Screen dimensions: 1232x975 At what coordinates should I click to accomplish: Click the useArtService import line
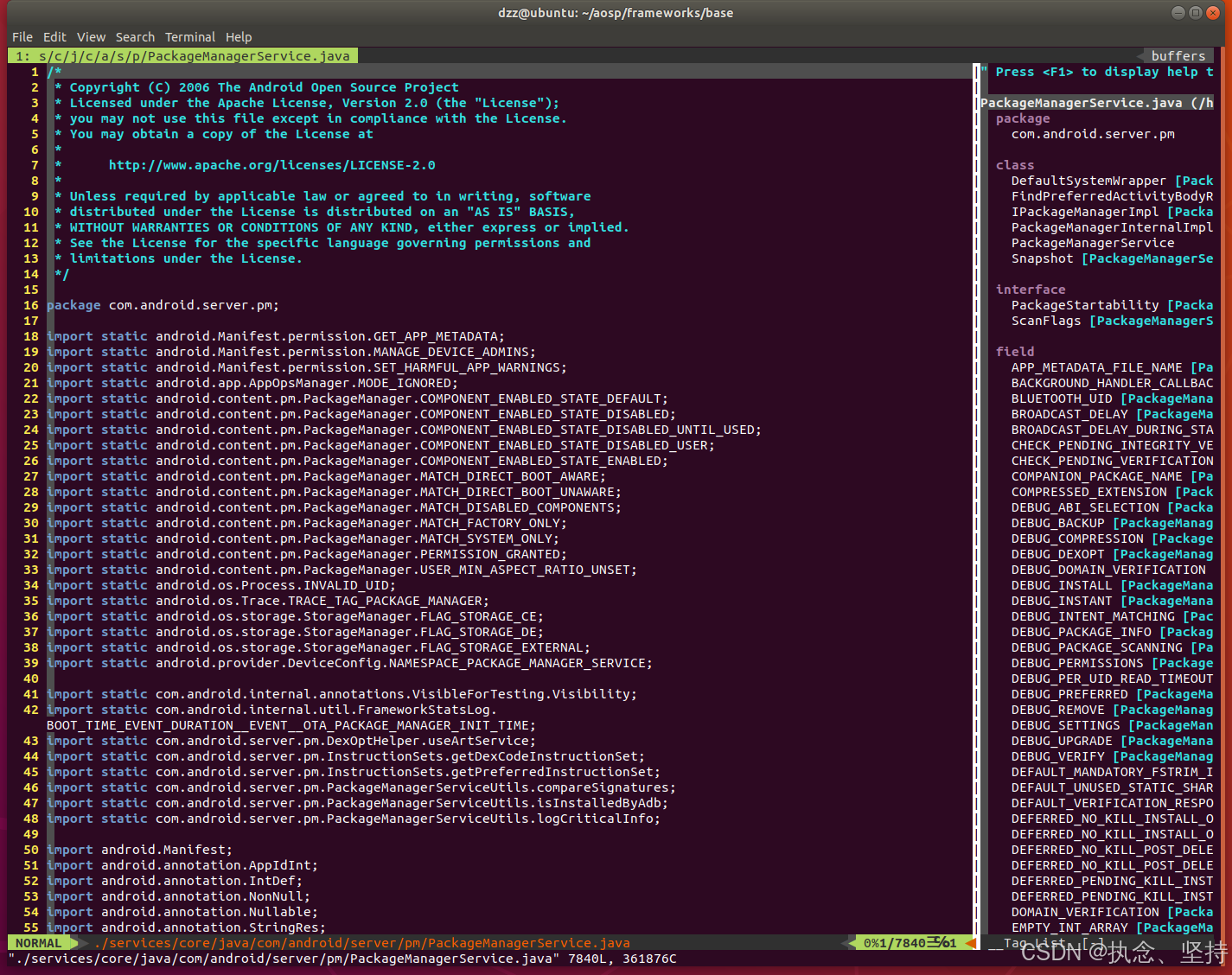[291, 741]
